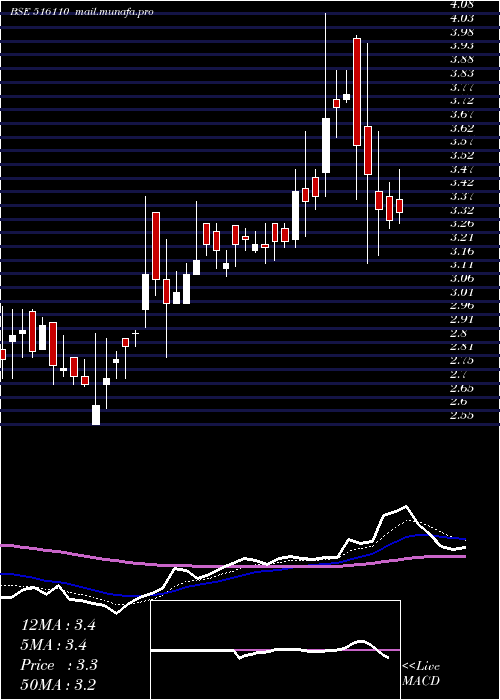Click the 3.26 price axis label
Image resolution: width=500 pixels, height=700 pixels.
point(462,223)
